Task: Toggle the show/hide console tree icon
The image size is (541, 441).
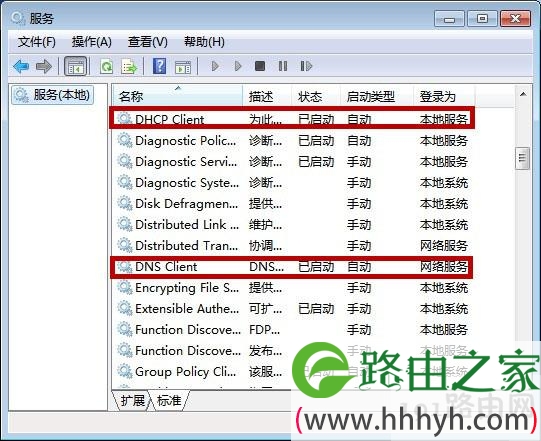Action: pos(76,66)
